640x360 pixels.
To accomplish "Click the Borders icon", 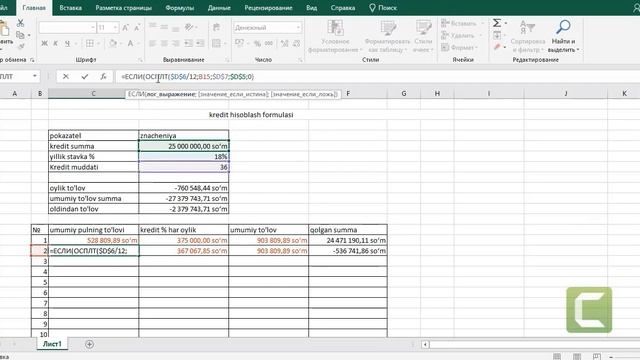I will click(90, 43).
